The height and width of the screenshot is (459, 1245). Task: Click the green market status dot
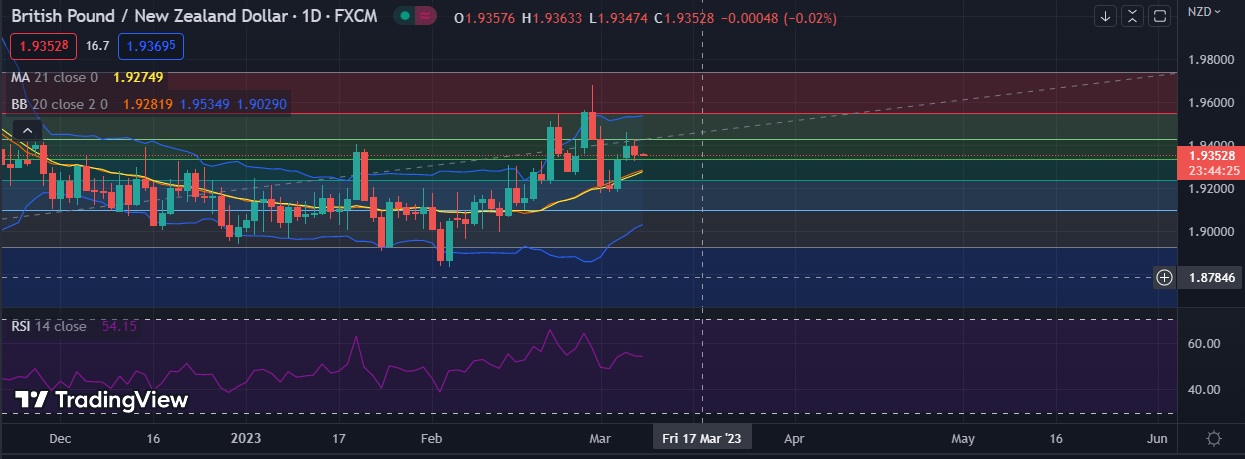pyautogui.click(x=403, y=16)
